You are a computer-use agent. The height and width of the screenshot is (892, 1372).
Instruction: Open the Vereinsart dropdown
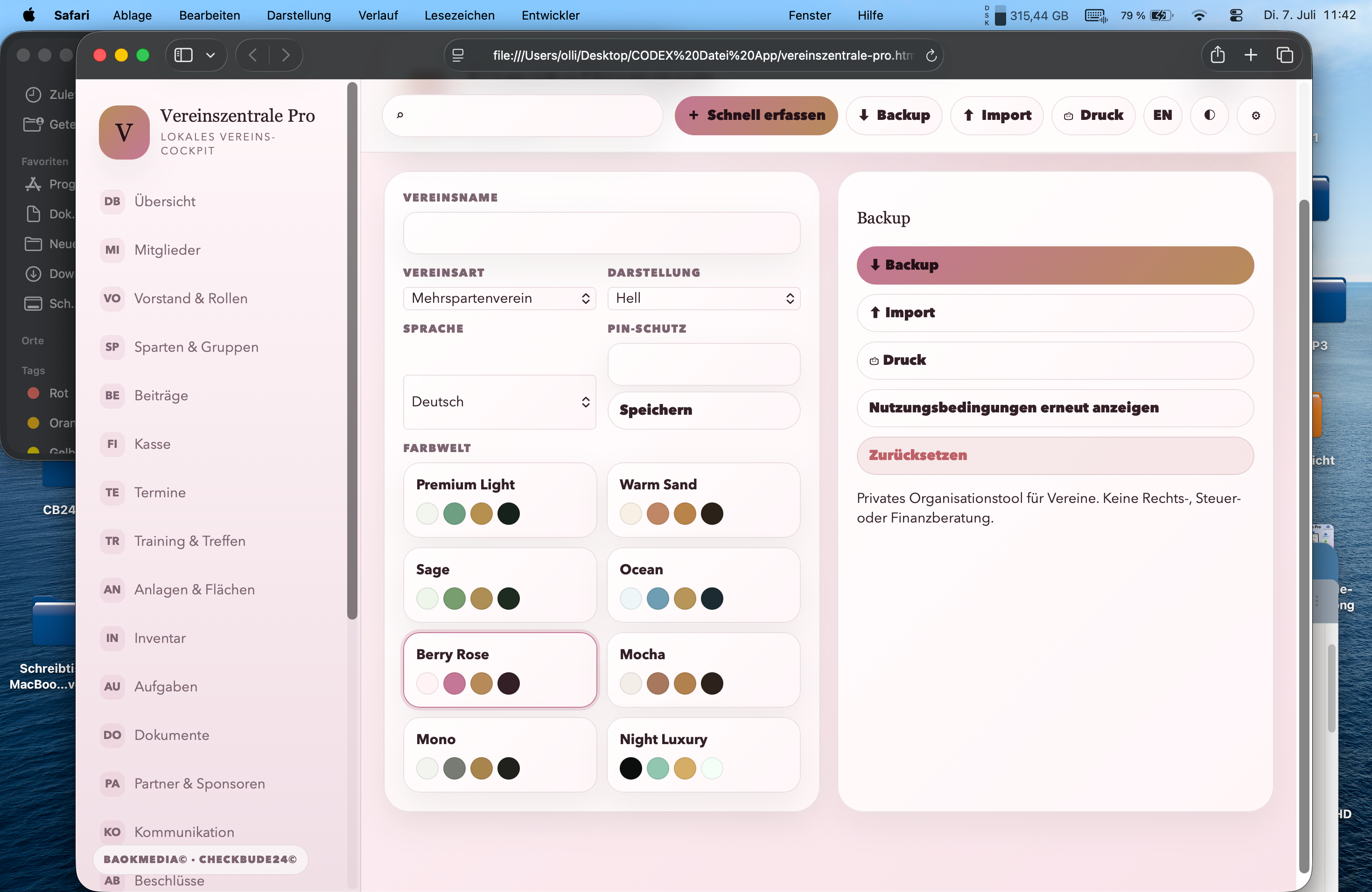pyautogui.click(x=500, y=299)
